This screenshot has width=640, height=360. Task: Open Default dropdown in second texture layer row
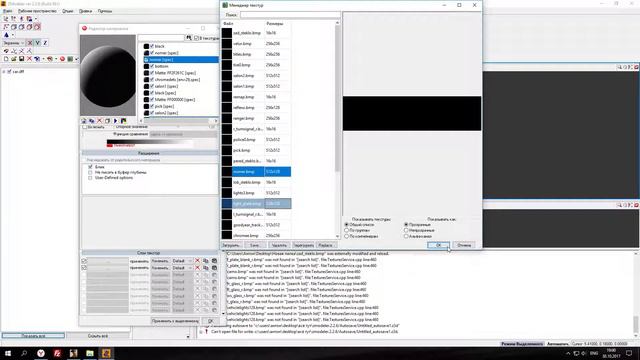[x=181, y=268]
